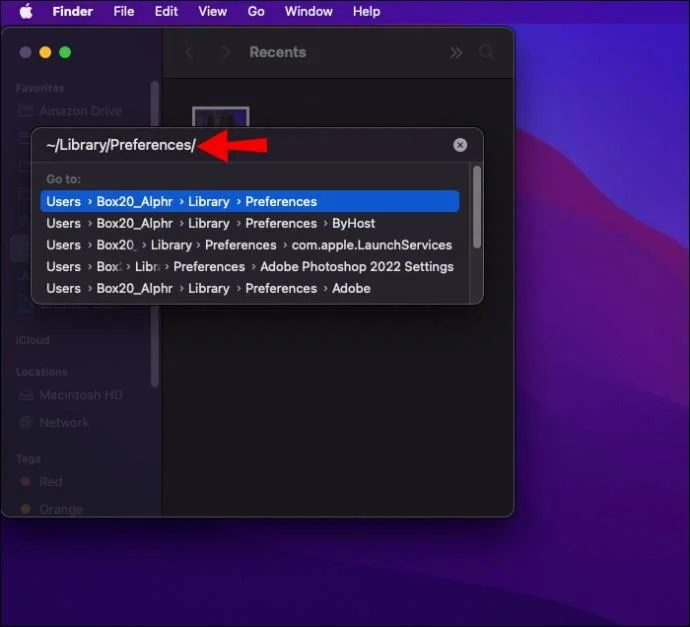
Task: Choose the suggestion ending in ByHost
Action: tap(250, 223)
